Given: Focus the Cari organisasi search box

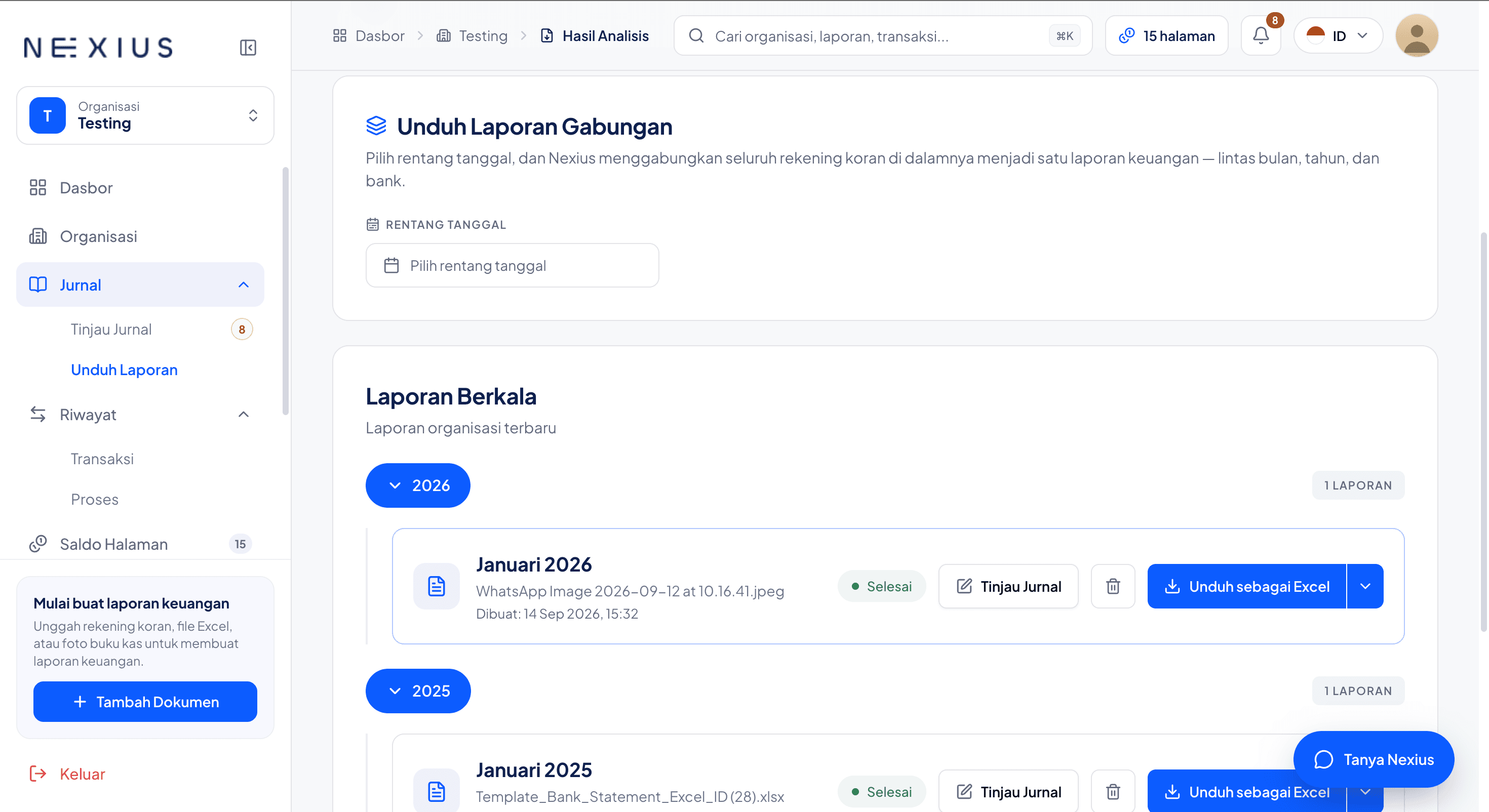Looking at the screenshot, I should (x=883, y=36).
